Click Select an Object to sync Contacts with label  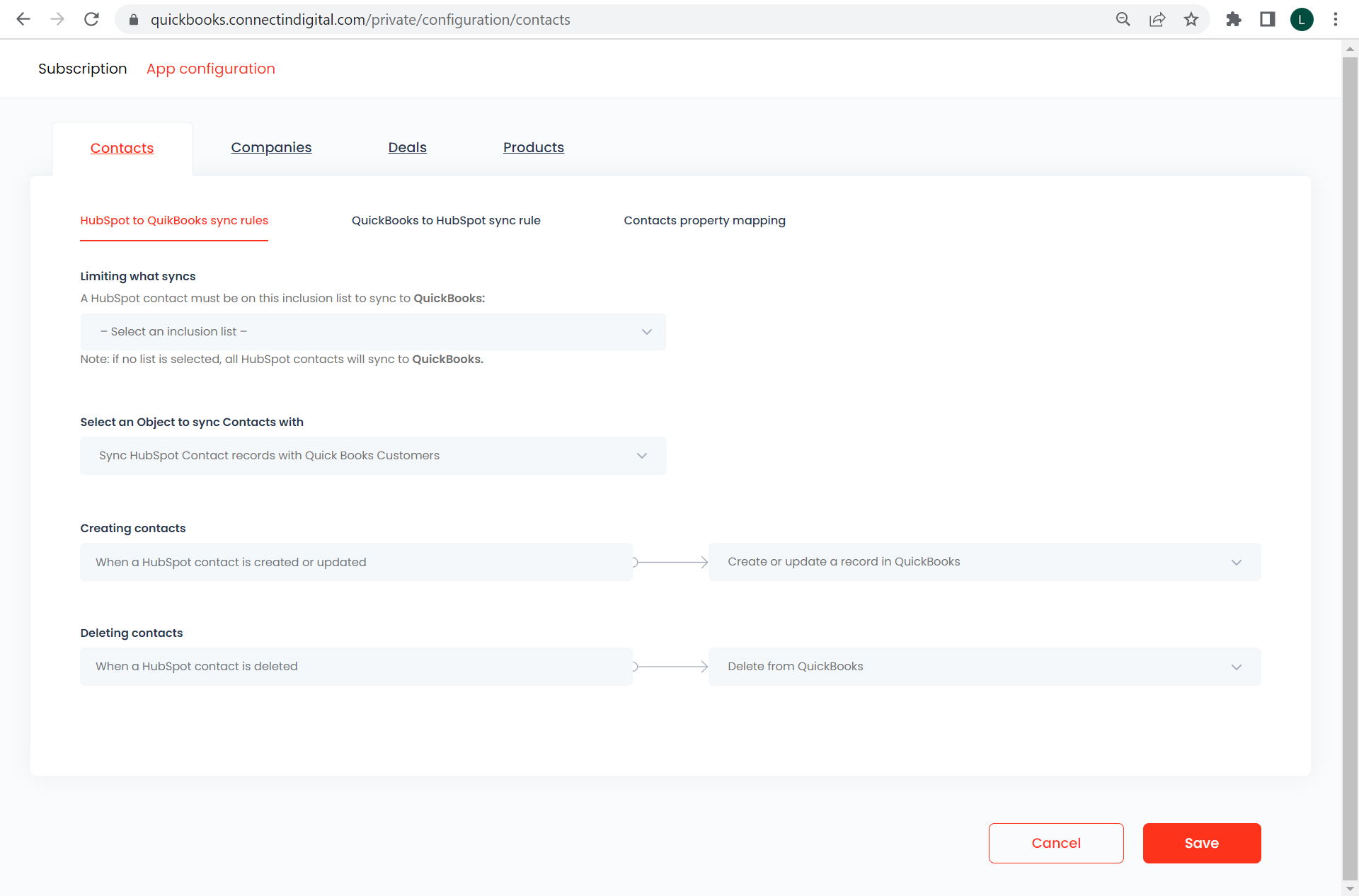pyautogui.click(x=192, y=422)
